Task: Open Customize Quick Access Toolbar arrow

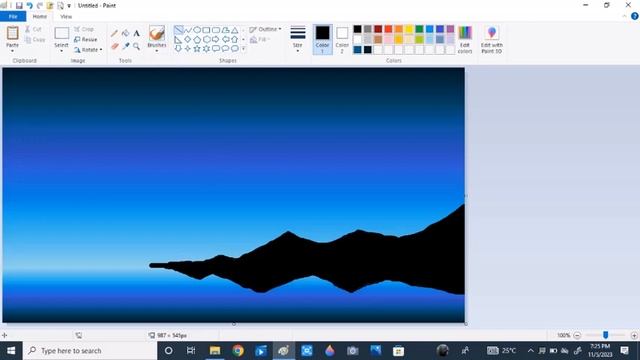Action: coord(69,6)
